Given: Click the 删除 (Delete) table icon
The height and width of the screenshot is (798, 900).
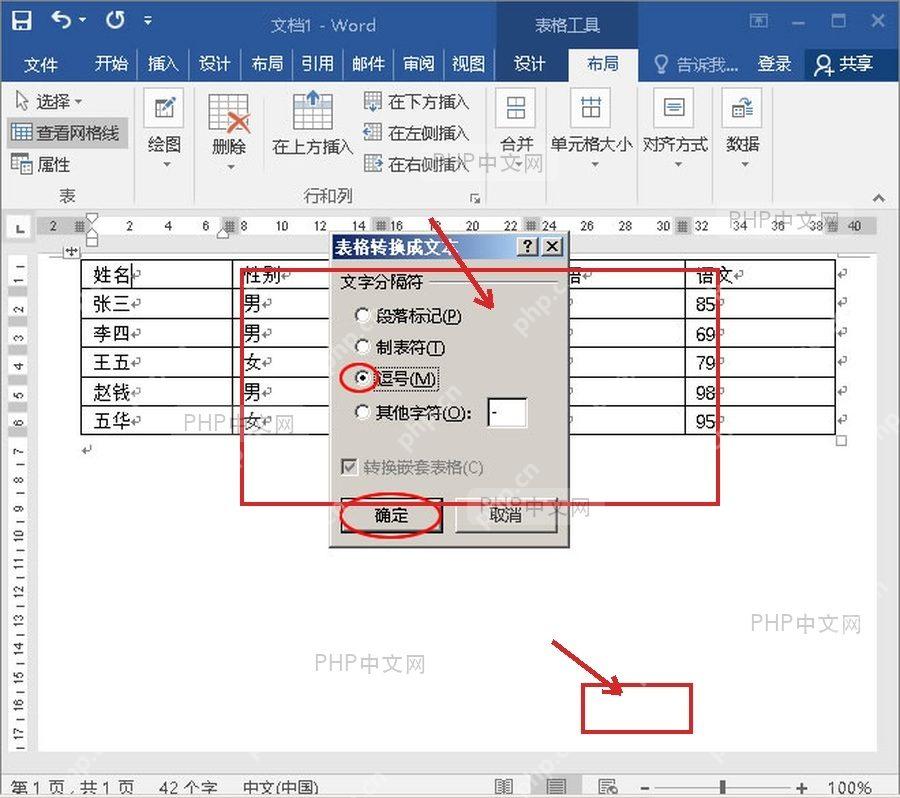Looking at the screenshot, I should tap(229, 113).
